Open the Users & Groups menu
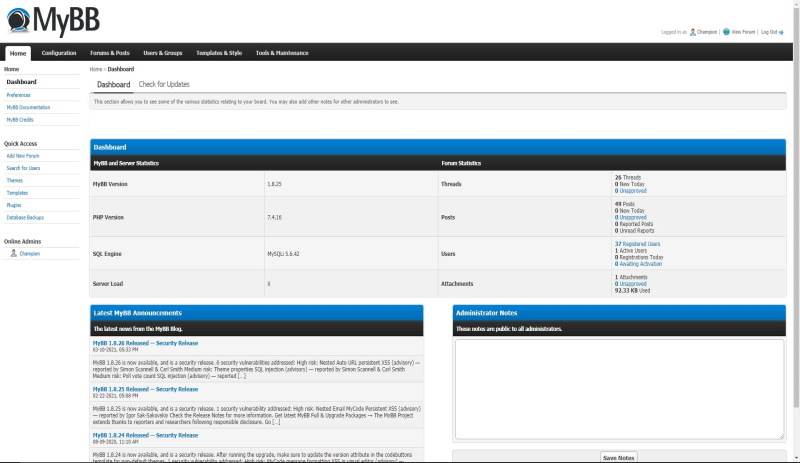The width and height of the screenshot is (800, 463). (x=163, y=53)
